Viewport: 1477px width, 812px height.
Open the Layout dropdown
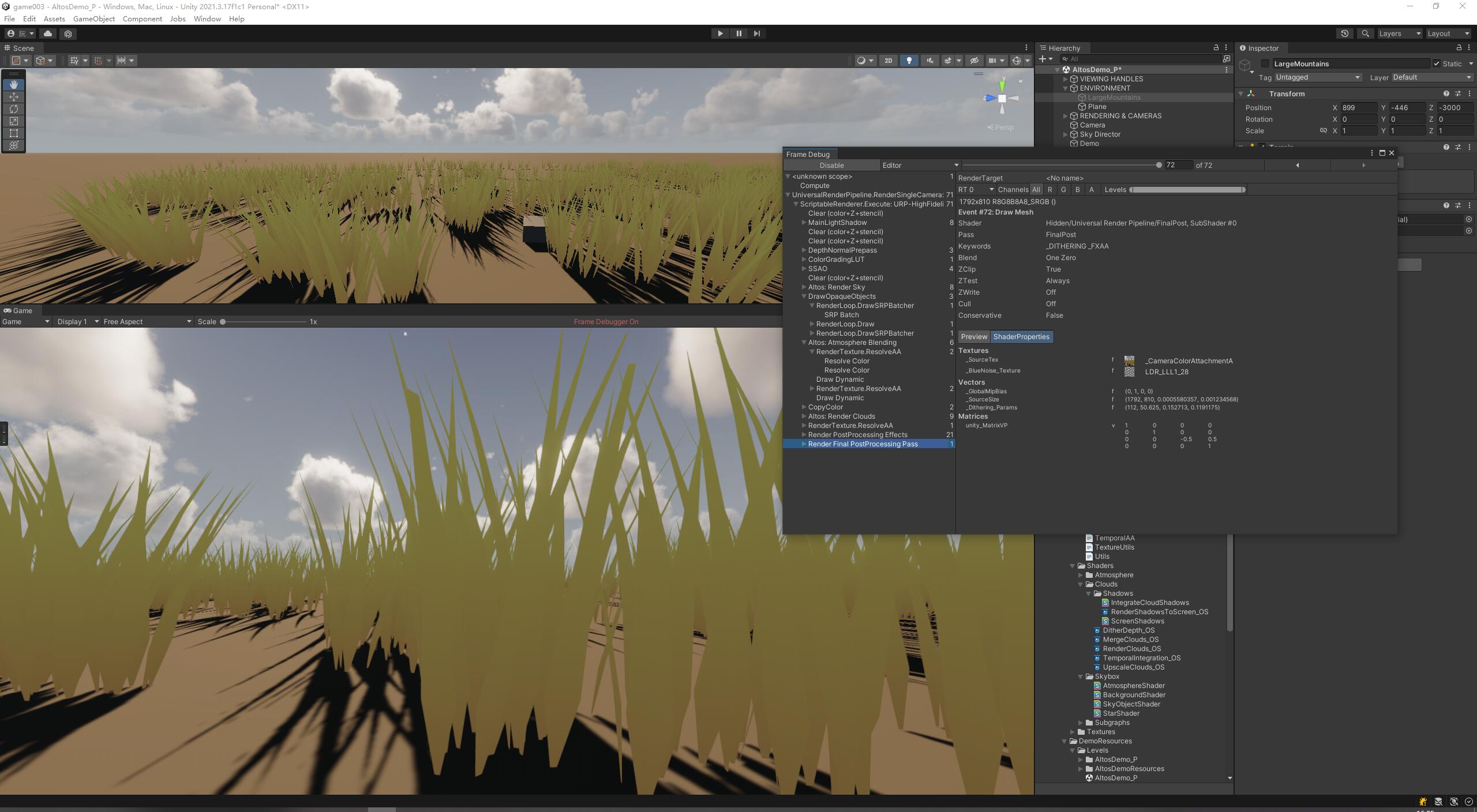1448,33
